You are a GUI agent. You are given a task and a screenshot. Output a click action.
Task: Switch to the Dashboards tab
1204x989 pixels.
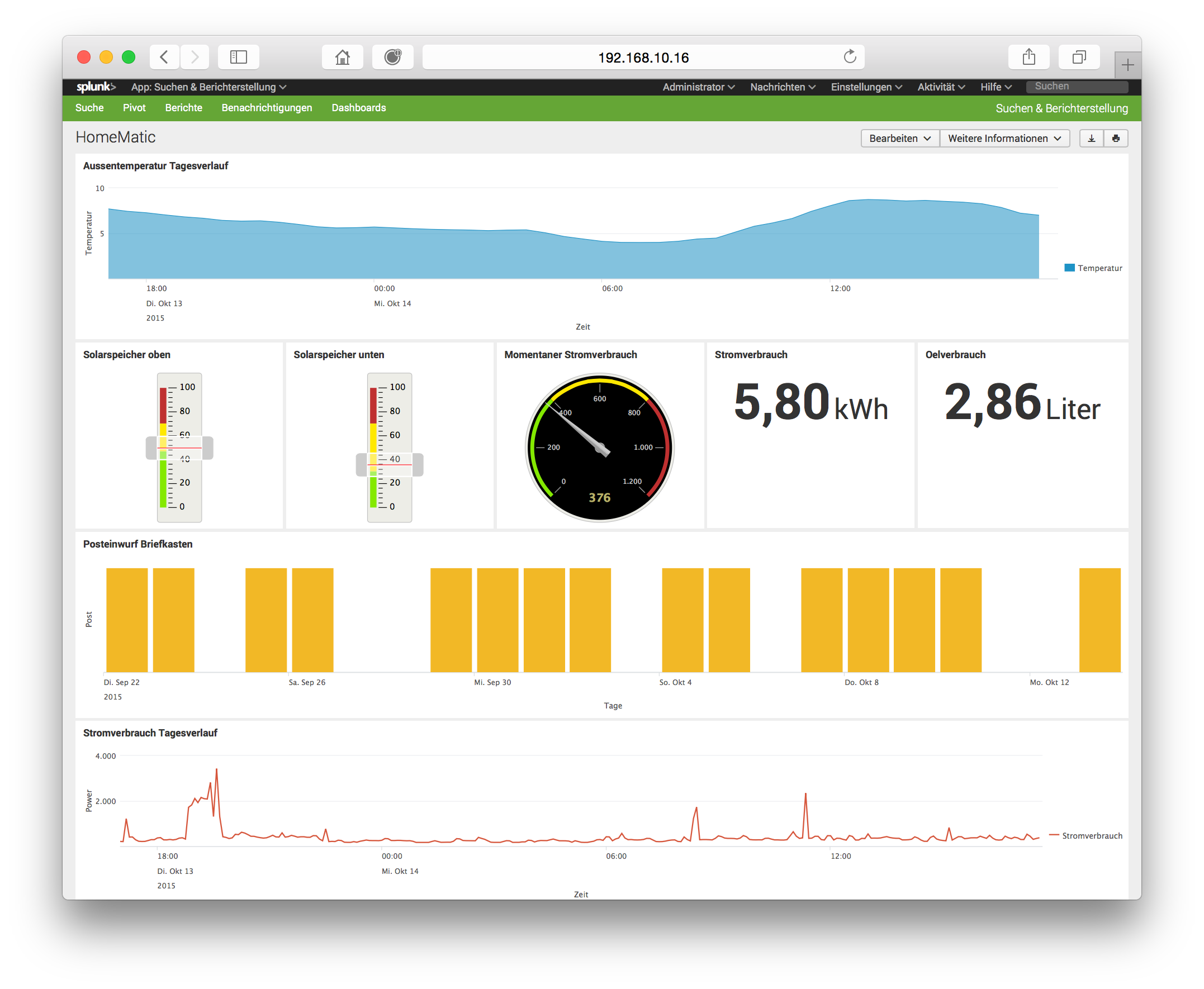358,108
